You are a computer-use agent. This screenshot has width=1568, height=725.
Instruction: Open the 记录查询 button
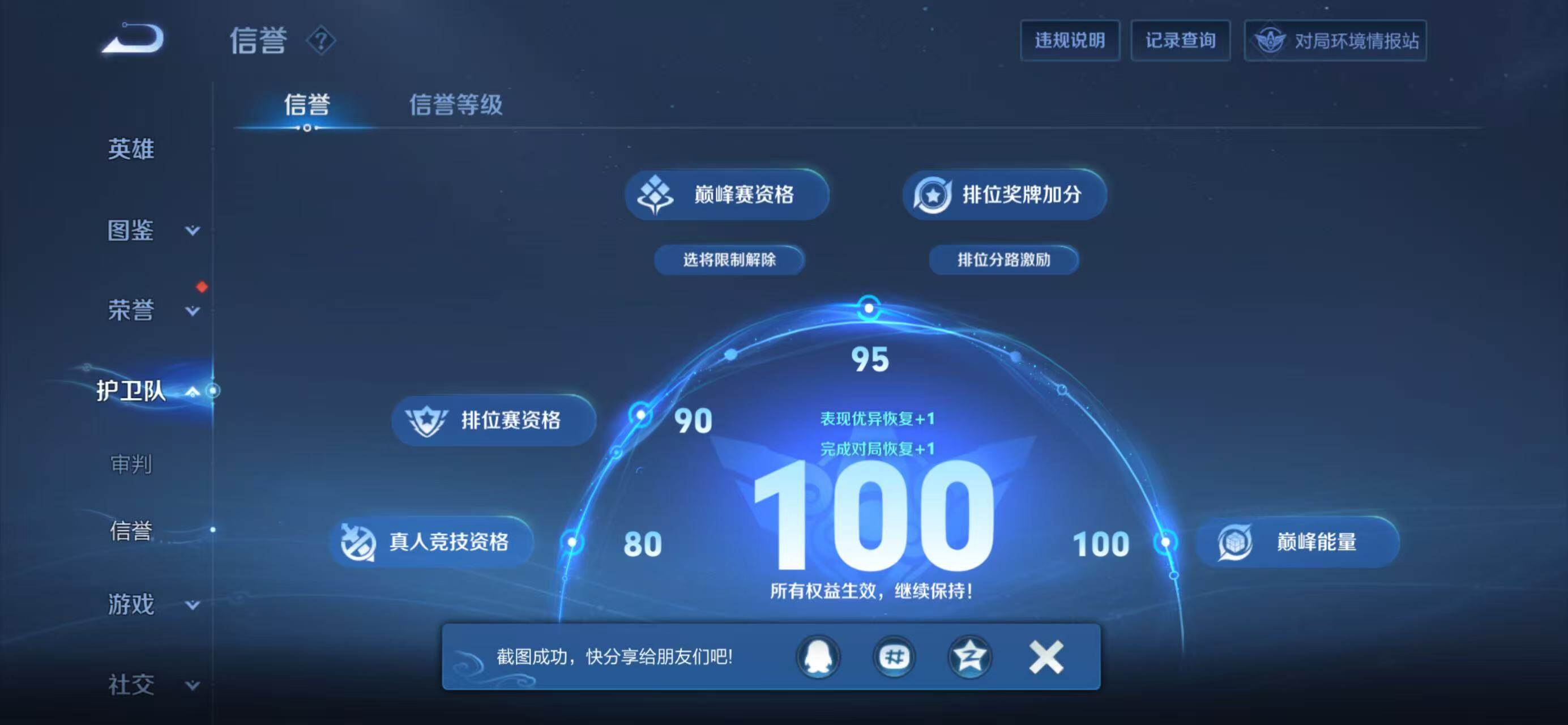click(1180, 41)
